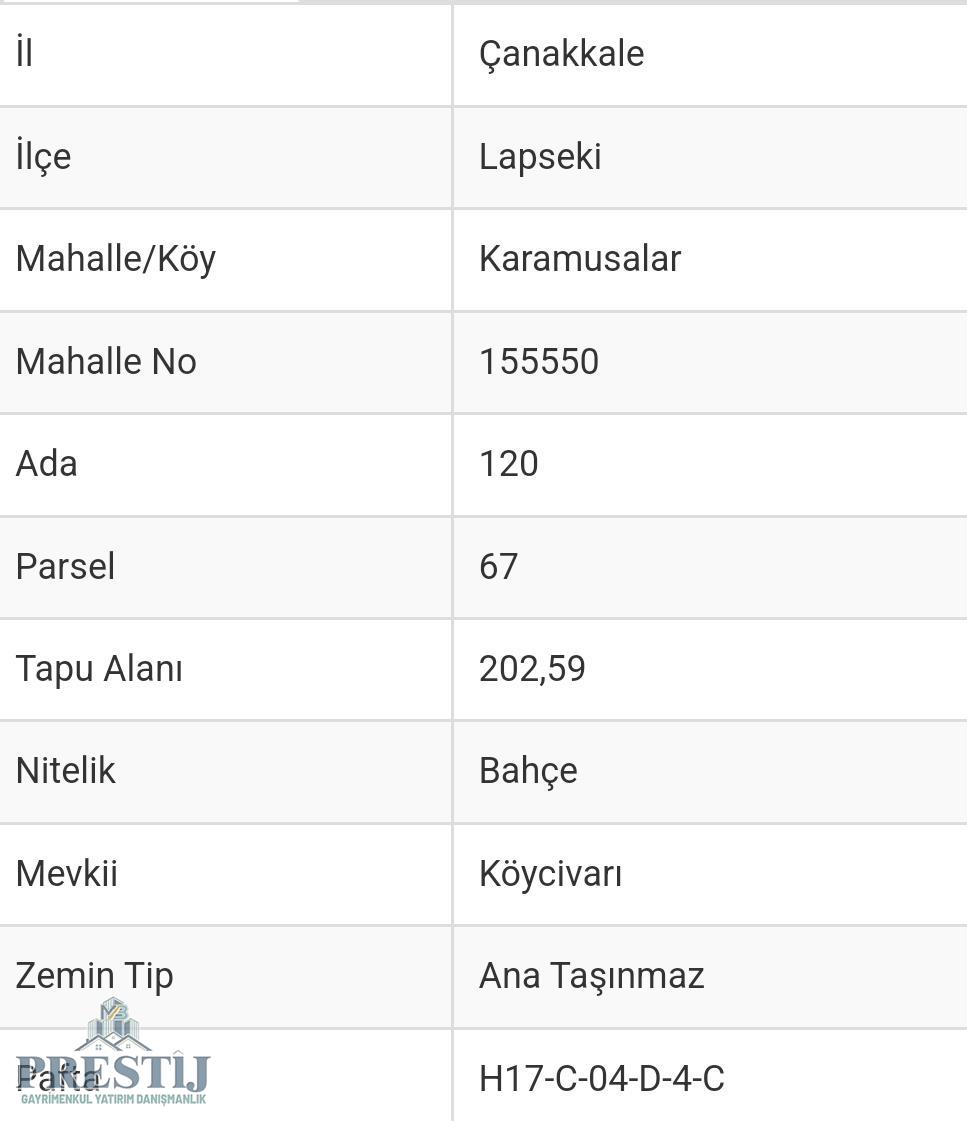
Task: Select the Mahalle/Köy row label
Action: point(116,259)
